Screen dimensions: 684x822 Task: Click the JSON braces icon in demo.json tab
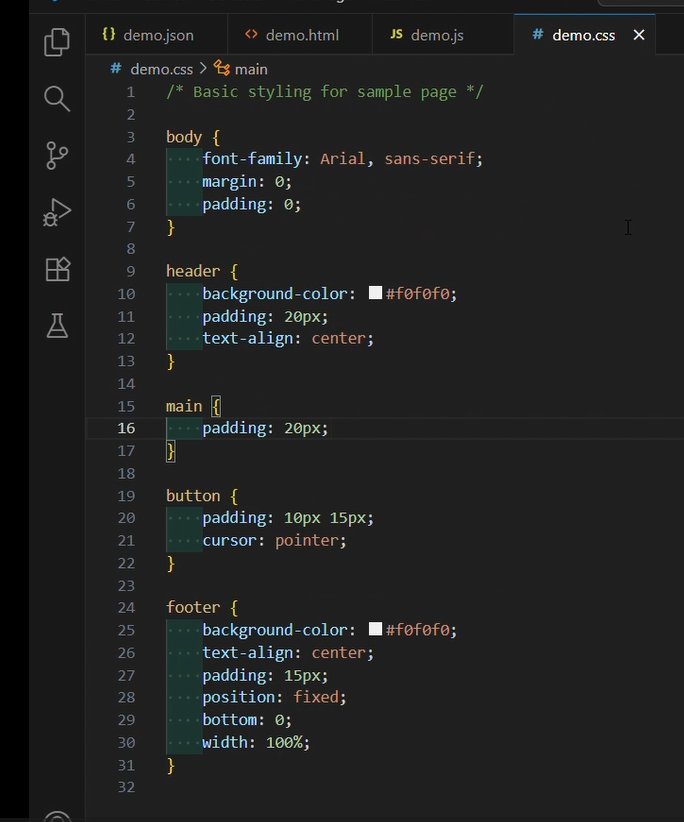[x=108, y=35]
